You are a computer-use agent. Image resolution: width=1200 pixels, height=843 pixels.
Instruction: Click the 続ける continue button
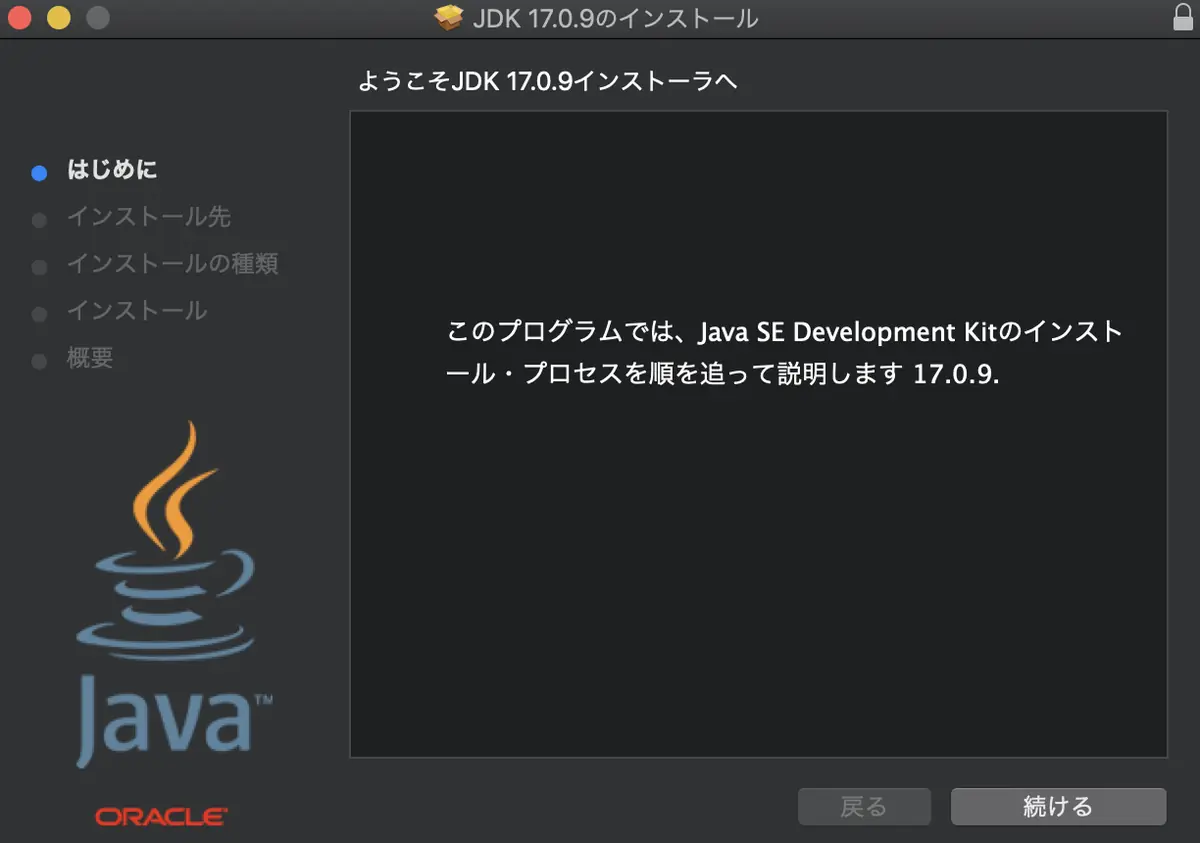pyautogui.click(x=1058, y=806)
